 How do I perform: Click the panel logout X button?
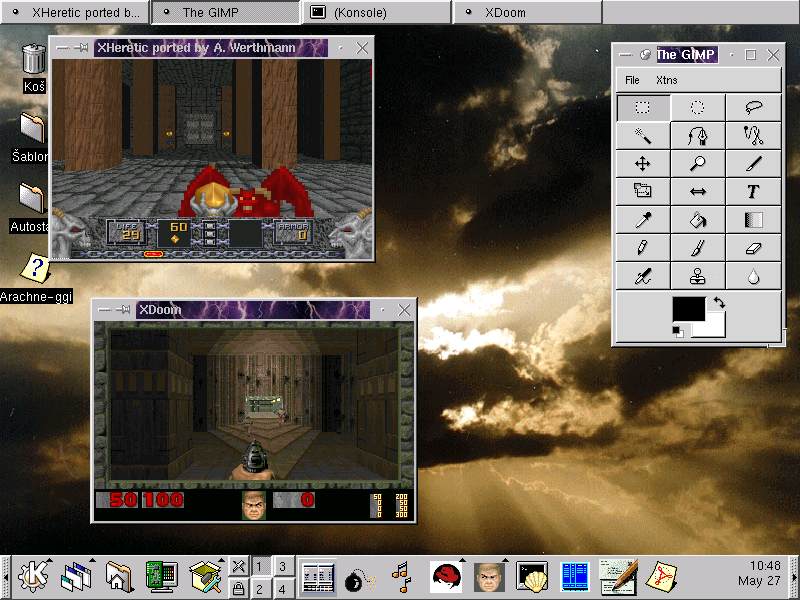click(x=238, y=566)
